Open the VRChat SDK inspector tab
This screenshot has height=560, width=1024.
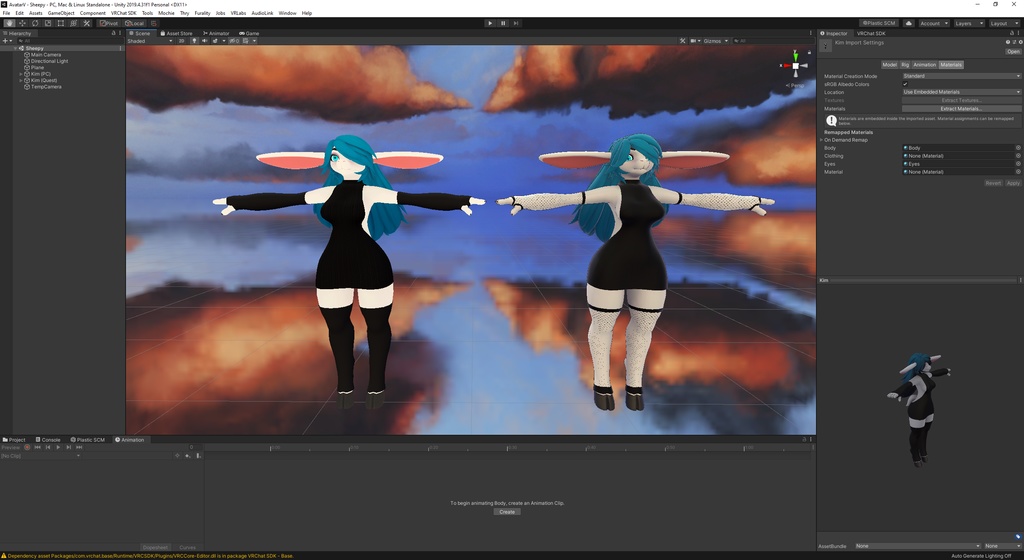871,33
